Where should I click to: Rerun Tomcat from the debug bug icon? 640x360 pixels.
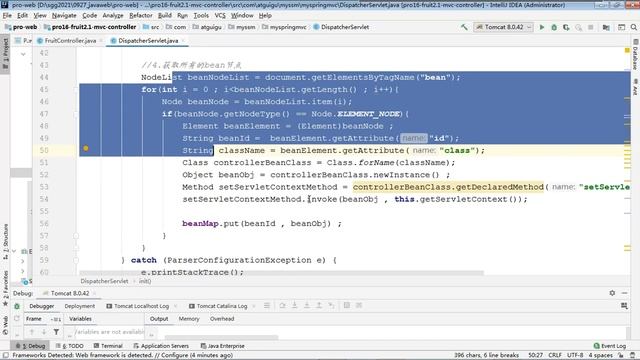click(x=17, y=306)
